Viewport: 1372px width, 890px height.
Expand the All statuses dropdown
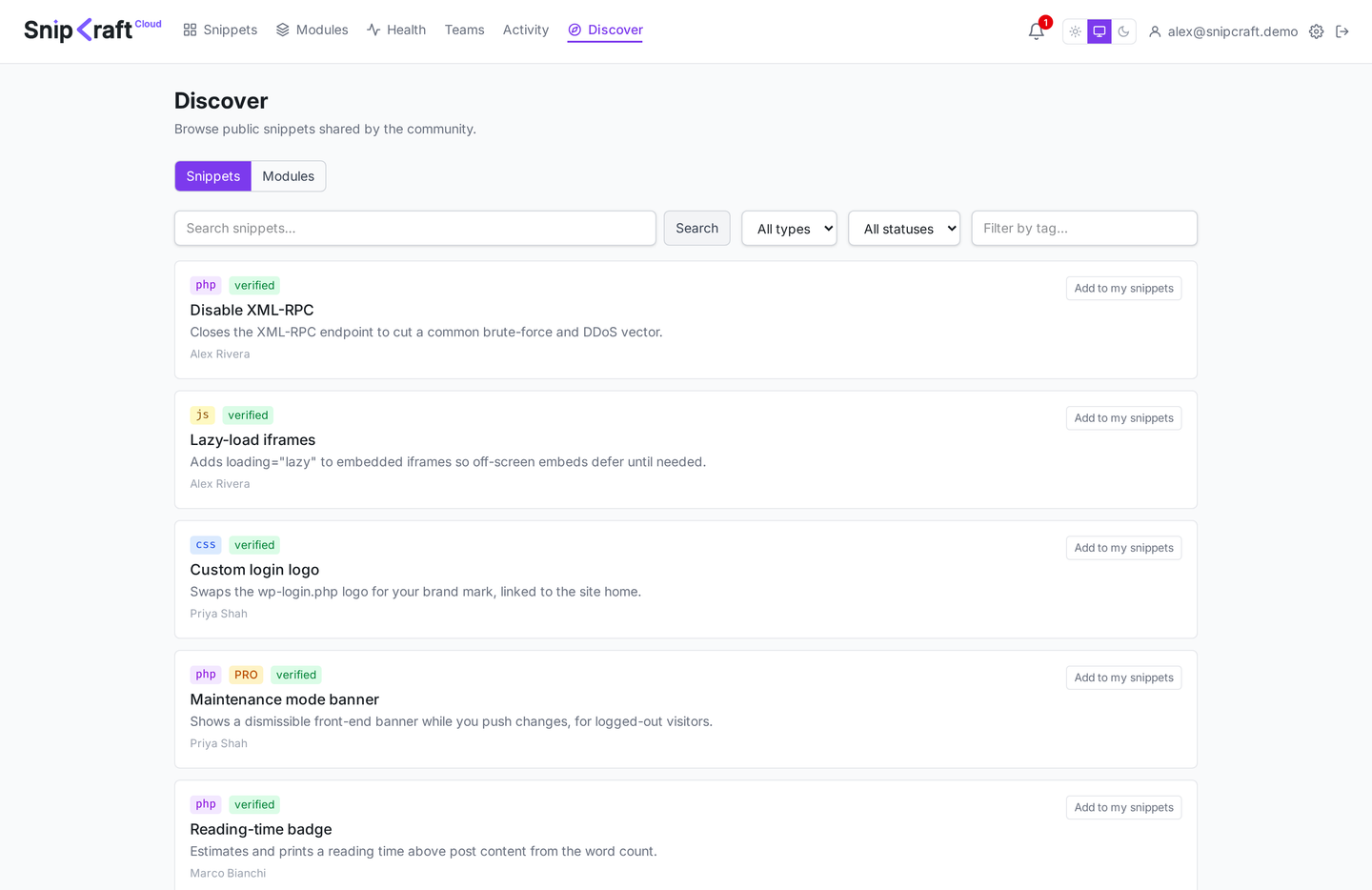click(904, 228)
